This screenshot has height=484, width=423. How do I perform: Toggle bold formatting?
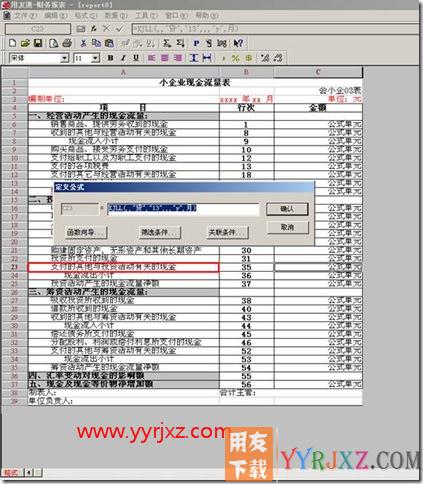(110, 58)
